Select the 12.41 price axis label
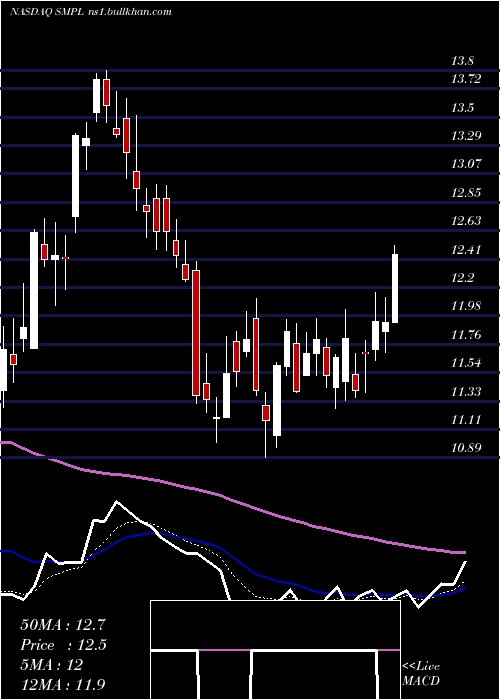Screen dimensions: 500x700 (x=467, y=250)
